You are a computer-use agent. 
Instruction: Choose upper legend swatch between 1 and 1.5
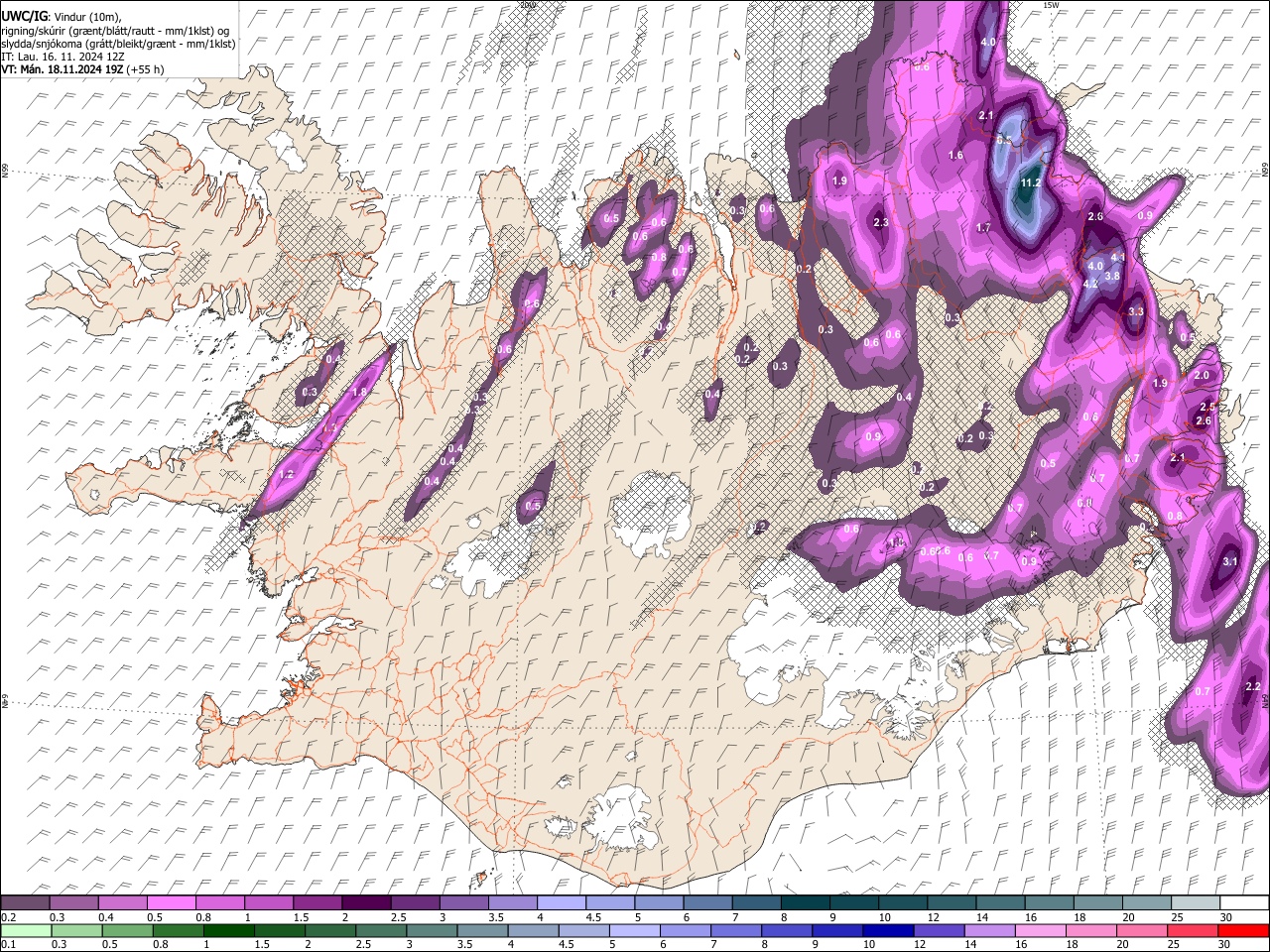point(268,902)
